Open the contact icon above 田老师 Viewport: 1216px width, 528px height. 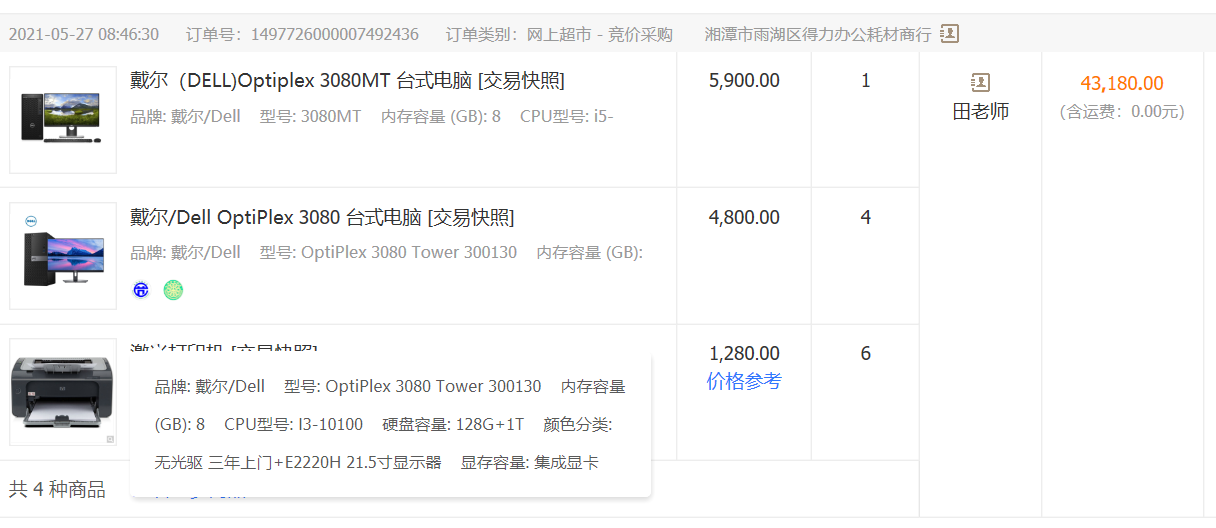pyautogui.click(x=980, y=82)
